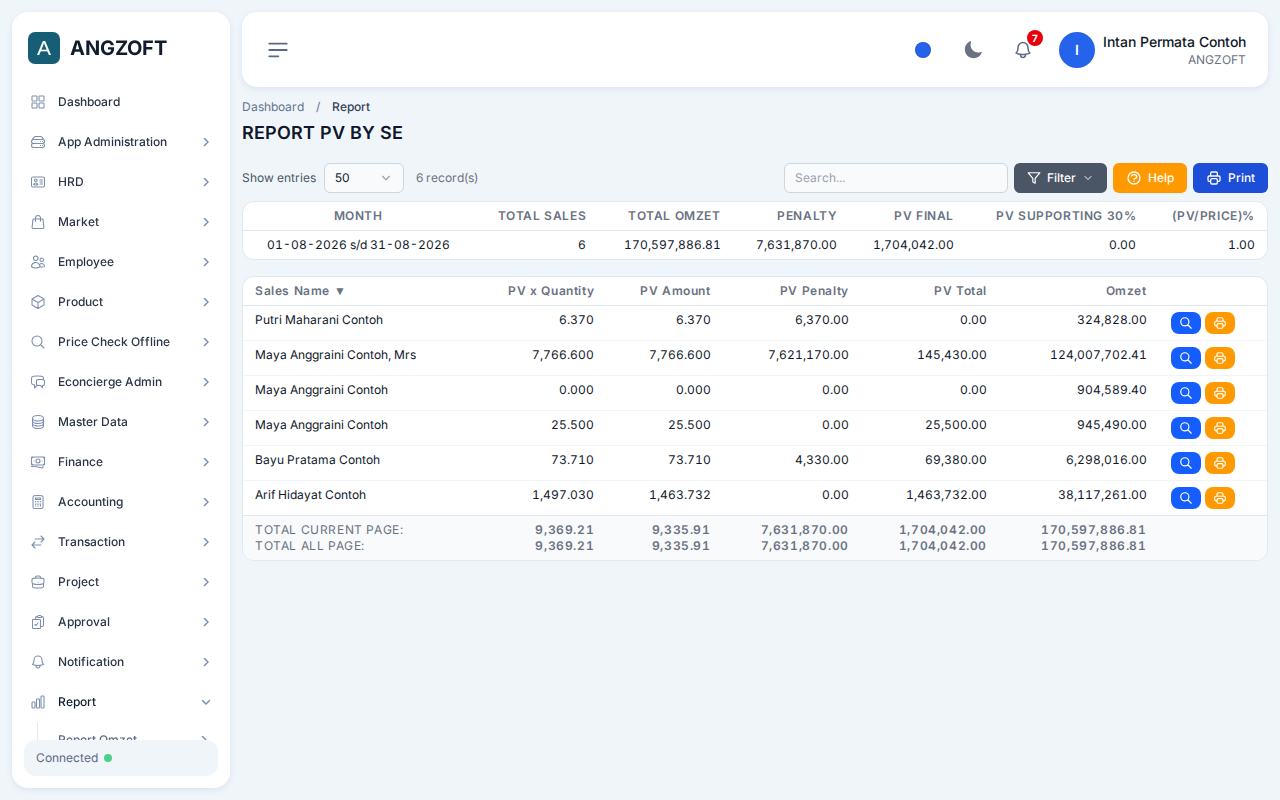
Task: Click the Print button above table
Action: [1230, 178]
